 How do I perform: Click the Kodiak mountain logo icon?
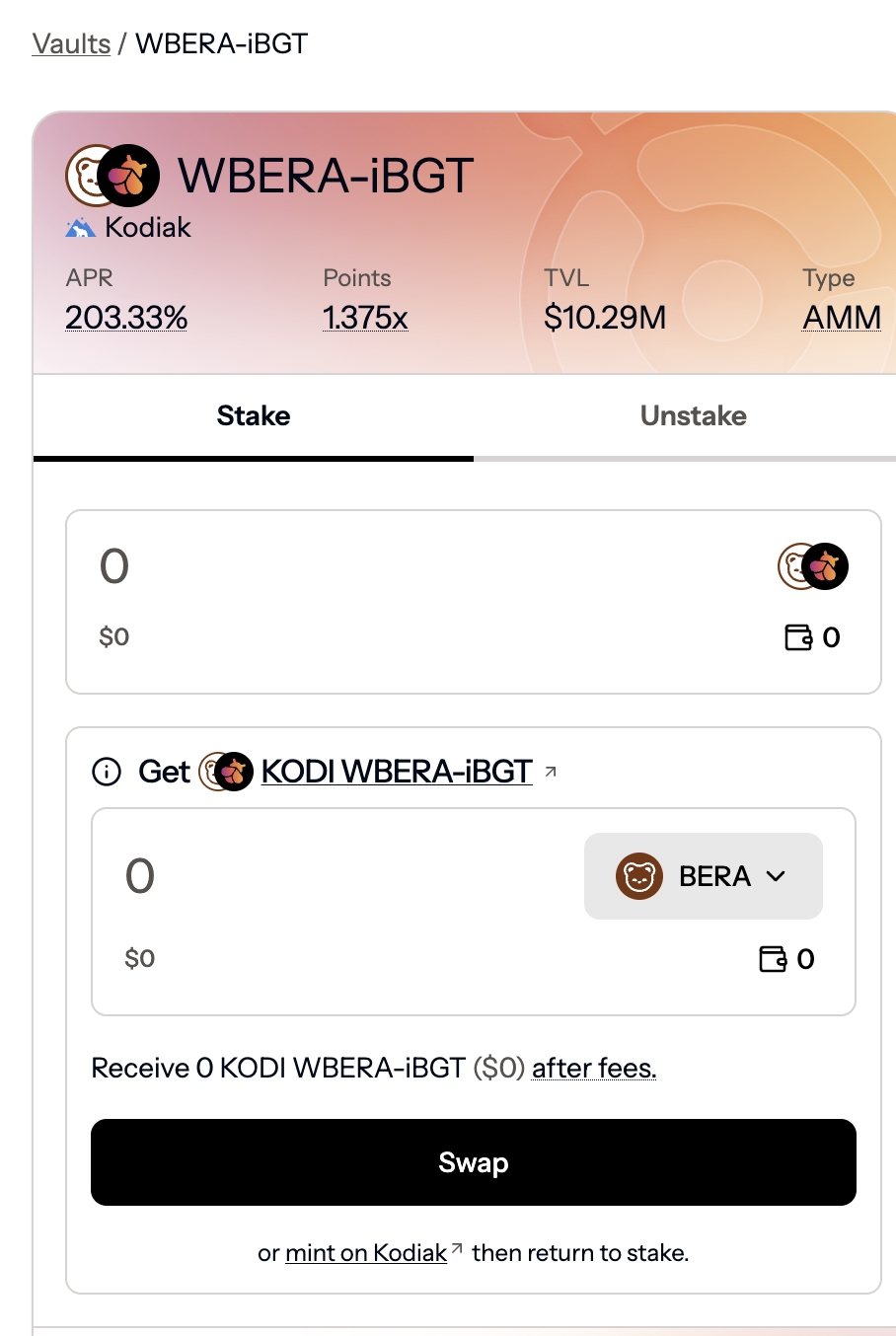tap(80, 228)
